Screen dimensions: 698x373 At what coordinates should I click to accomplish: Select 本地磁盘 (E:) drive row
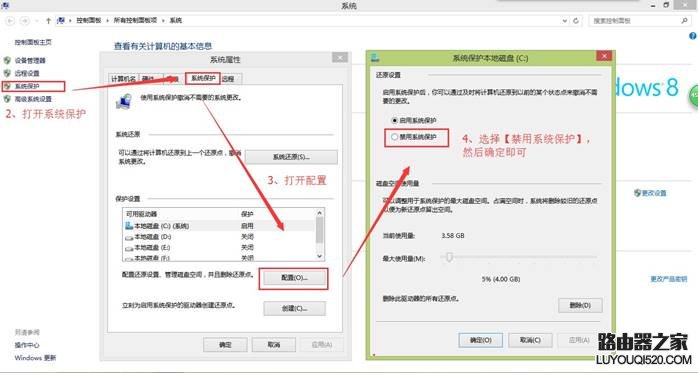(x=220, y=247)
